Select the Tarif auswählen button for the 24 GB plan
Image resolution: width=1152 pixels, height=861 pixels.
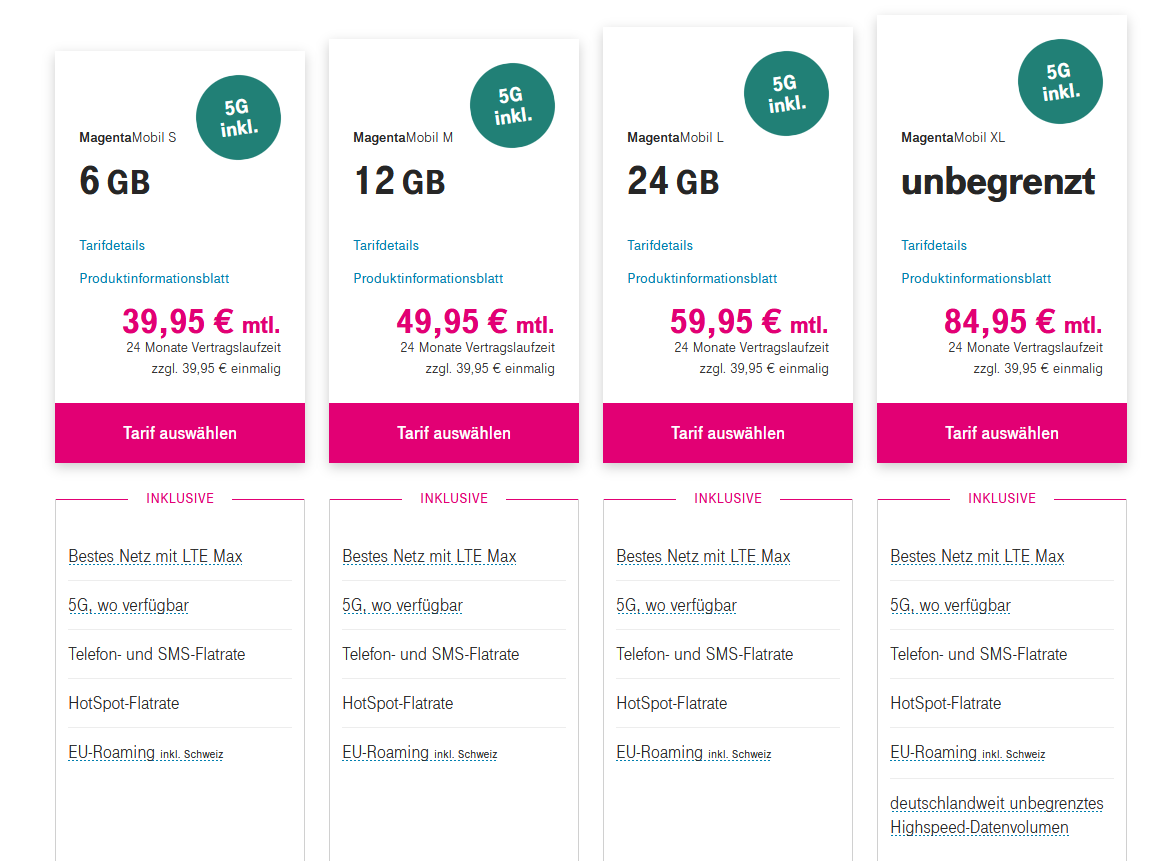728,433
